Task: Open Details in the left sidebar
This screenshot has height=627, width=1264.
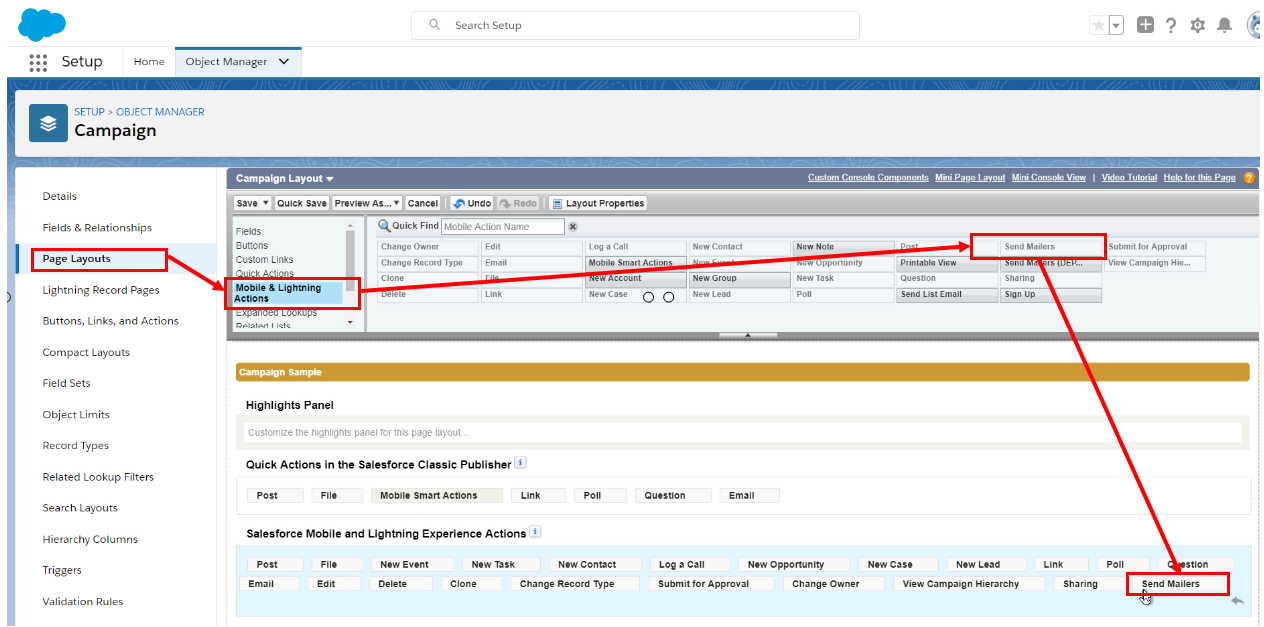Action: (x=60, y=197)
